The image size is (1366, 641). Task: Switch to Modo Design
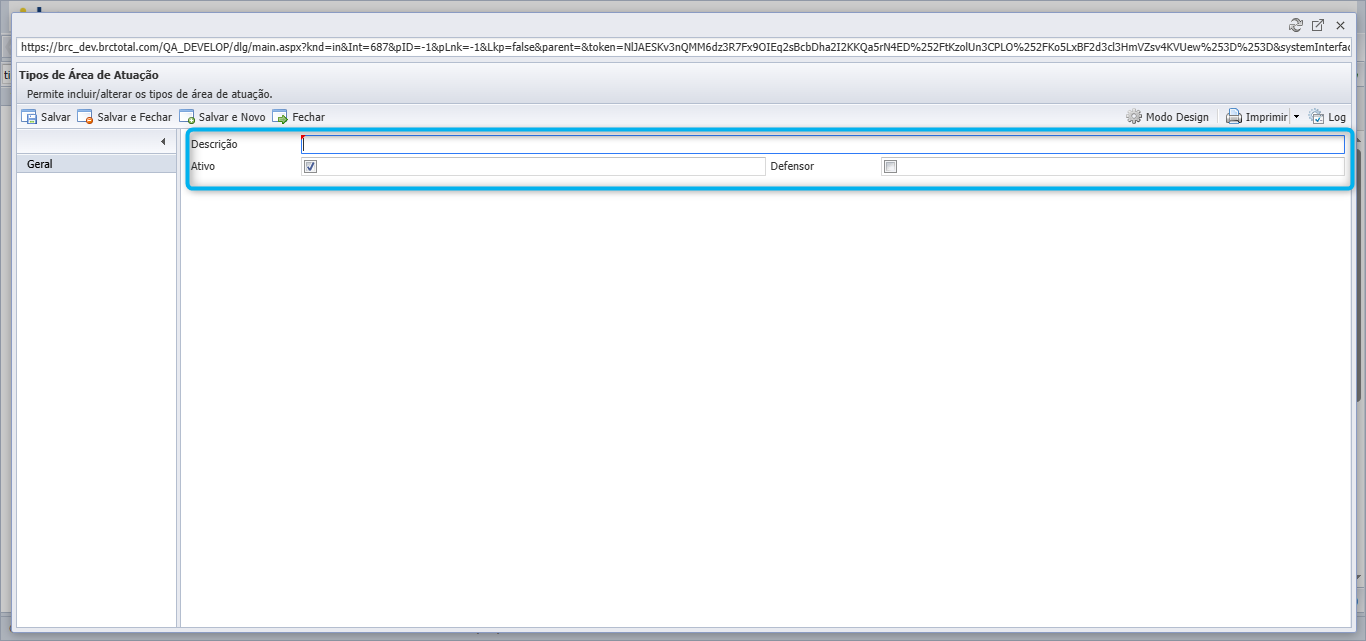[1167, 117]
